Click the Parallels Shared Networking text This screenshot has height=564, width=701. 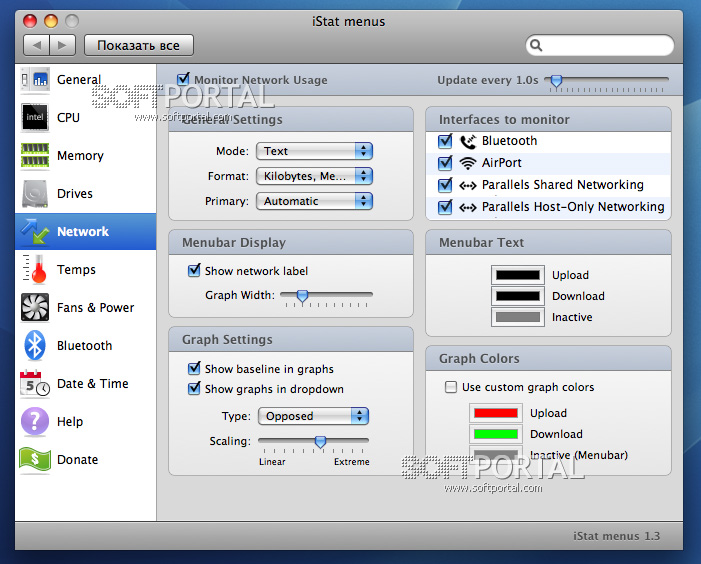(563, 185)
